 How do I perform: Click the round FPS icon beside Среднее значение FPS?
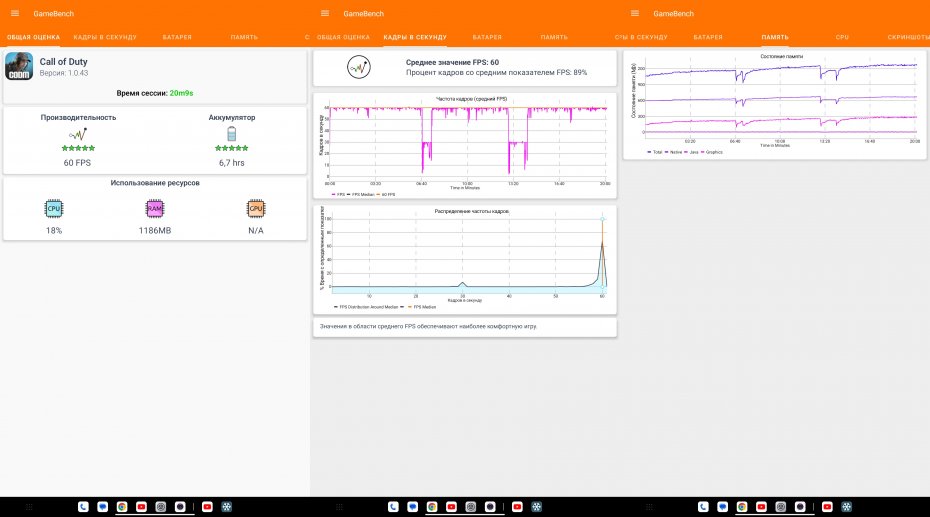click(x=359, y=67)
